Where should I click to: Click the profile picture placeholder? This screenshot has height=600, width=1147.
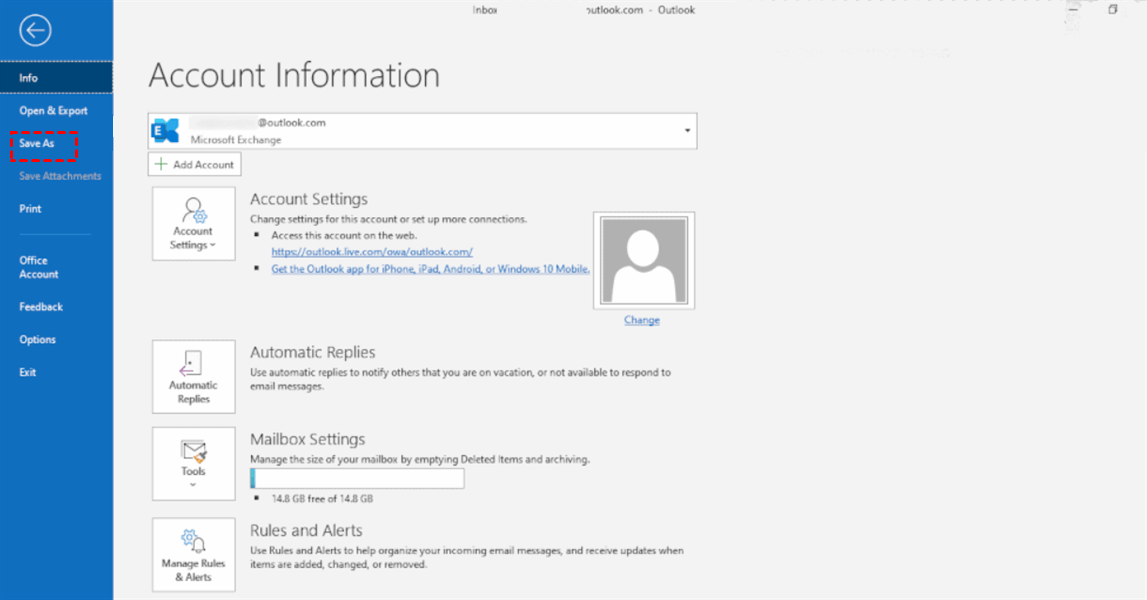pos(643,260)
